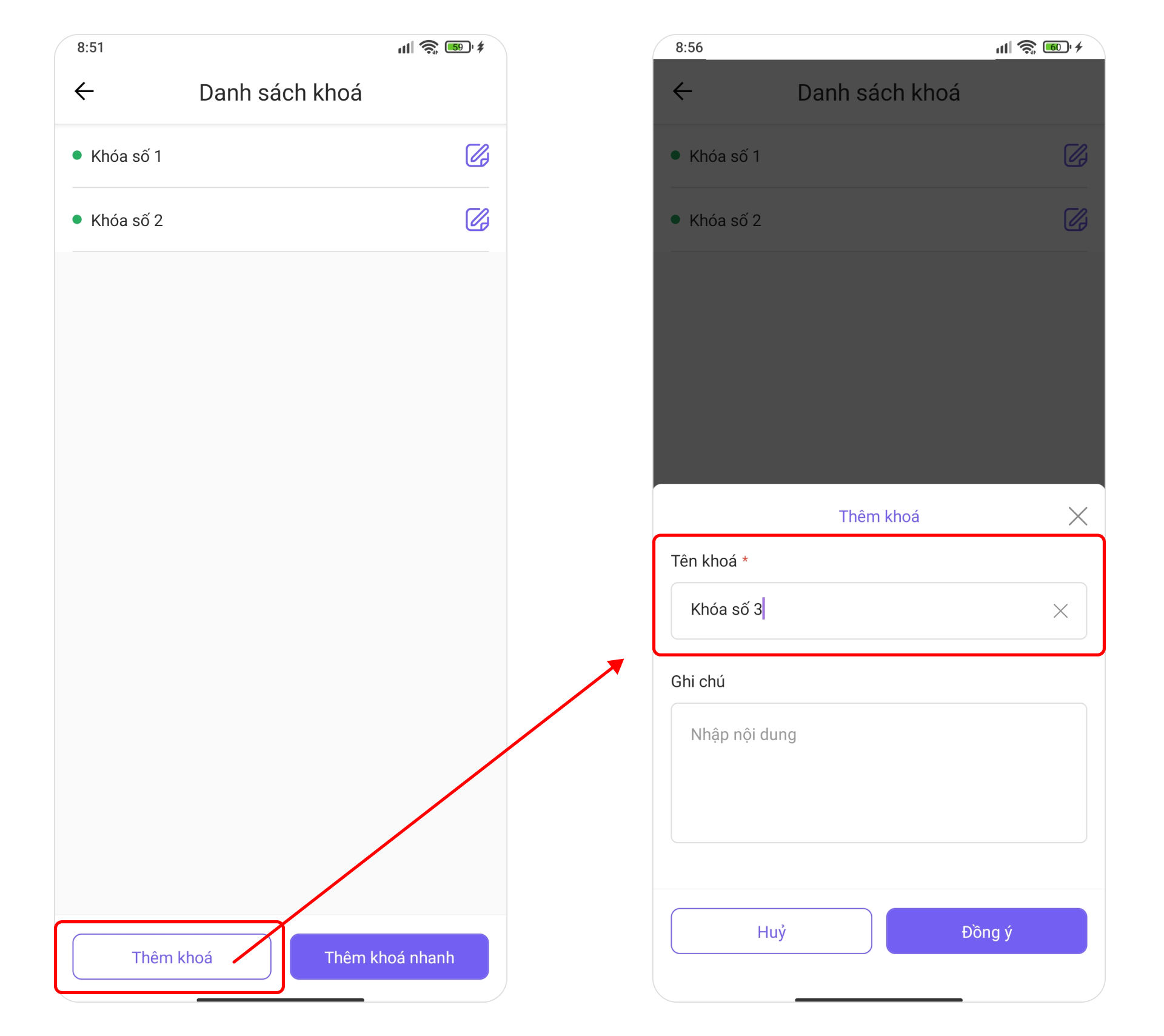
Task: Focus the Tên khoá input field
Action: [x=878, y=610]
